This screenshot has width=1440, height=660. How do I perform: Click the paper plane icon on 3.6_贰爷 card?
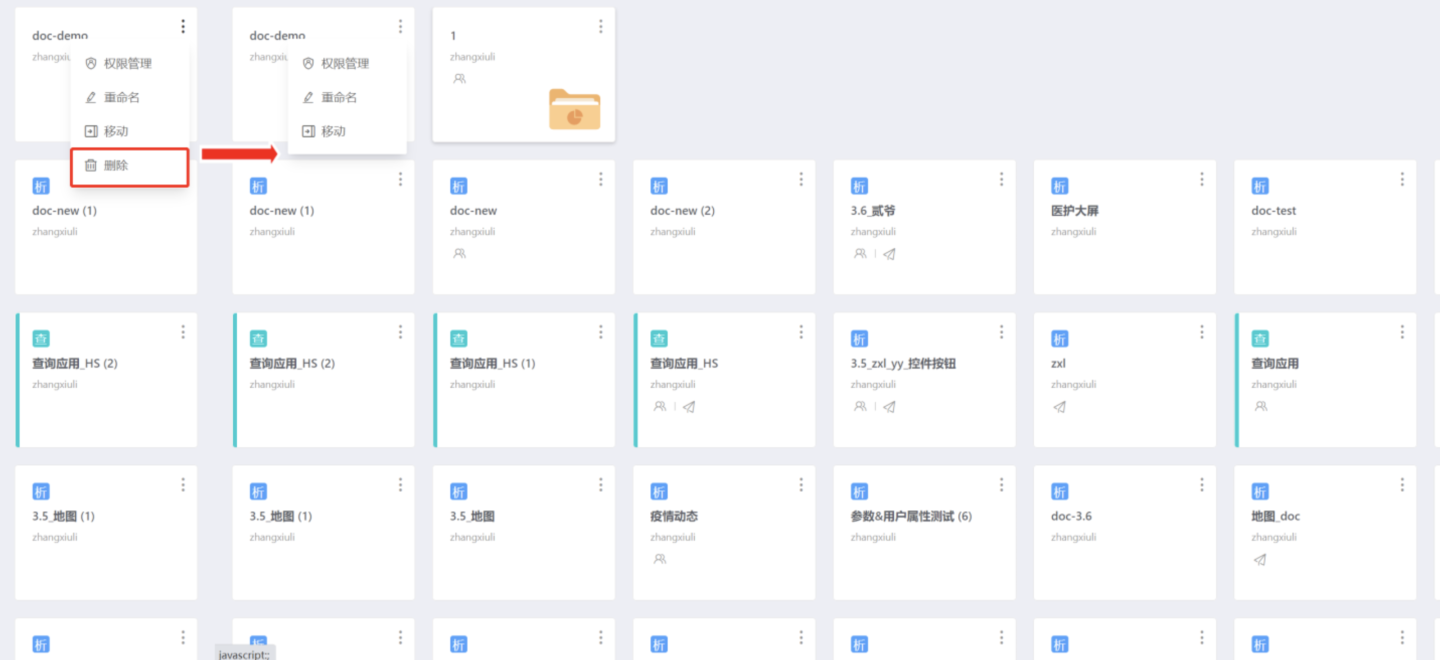click(x=889, y=254)
